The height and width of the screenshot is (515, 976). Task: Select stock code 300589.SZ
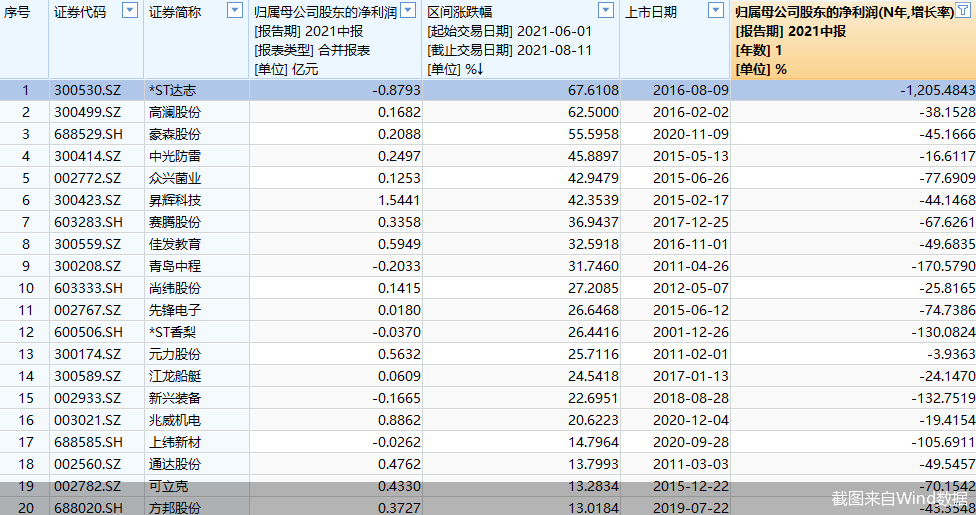tap(87, 376)
